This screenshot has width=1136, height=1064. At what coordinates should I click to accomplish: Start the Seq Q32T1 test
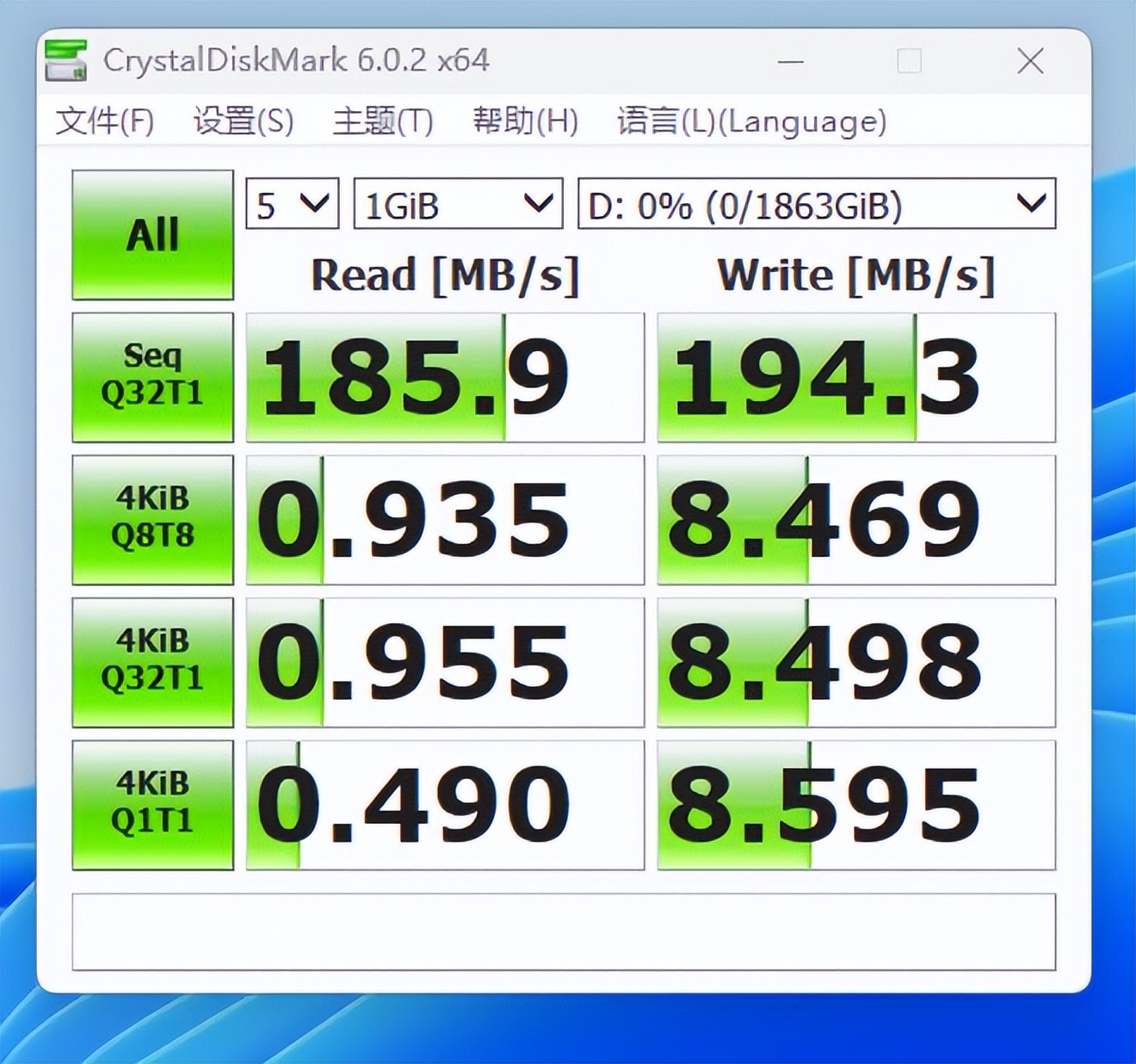tap(151, 377)
